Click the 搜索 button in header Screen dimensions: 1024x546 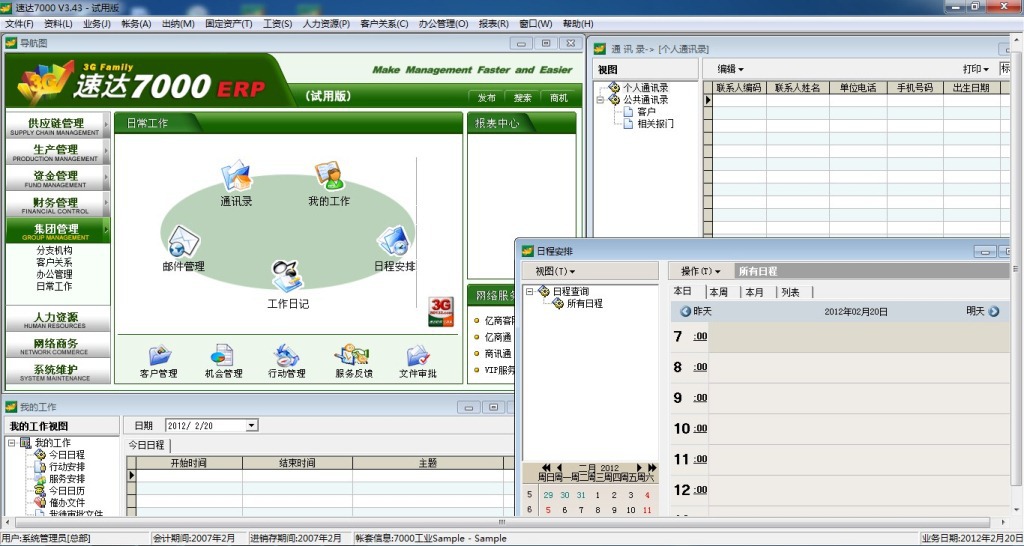point(522,98)
